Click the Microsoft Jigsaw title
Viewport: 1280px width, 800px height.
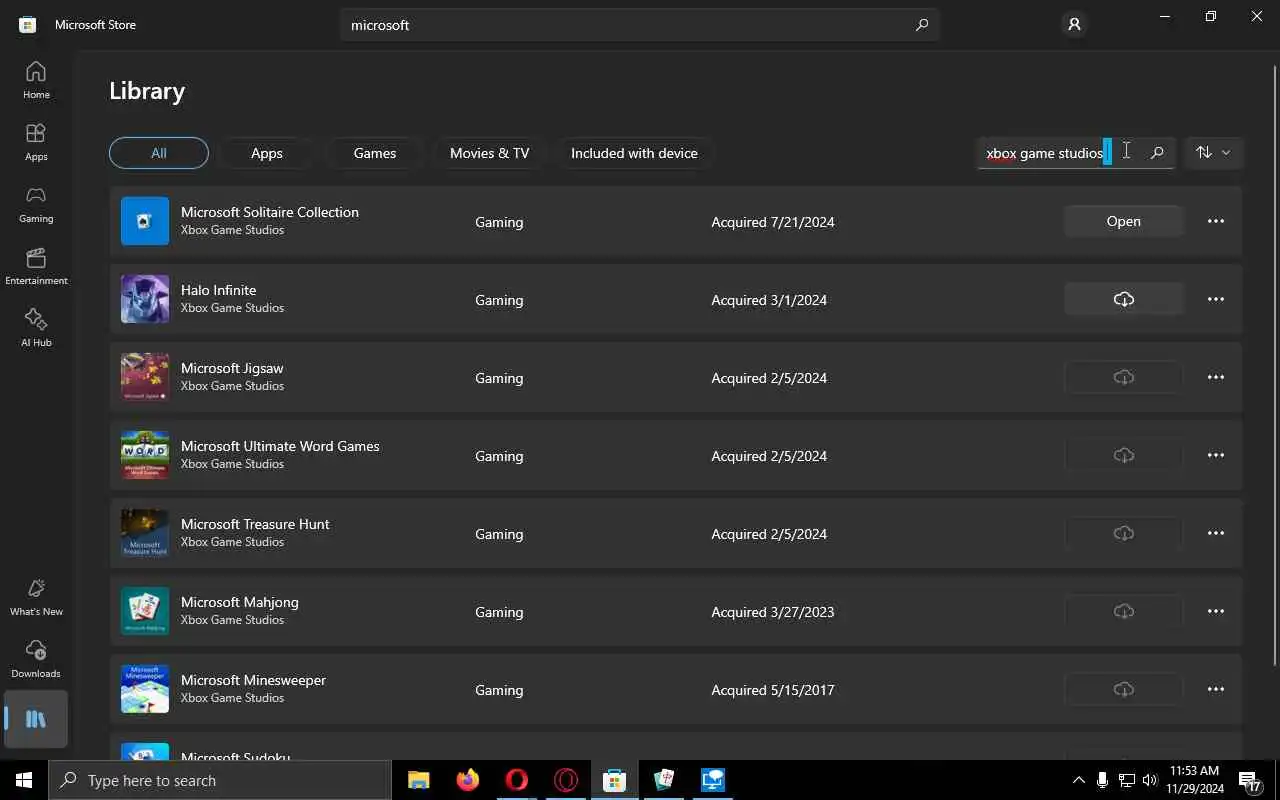pos(232,368)
